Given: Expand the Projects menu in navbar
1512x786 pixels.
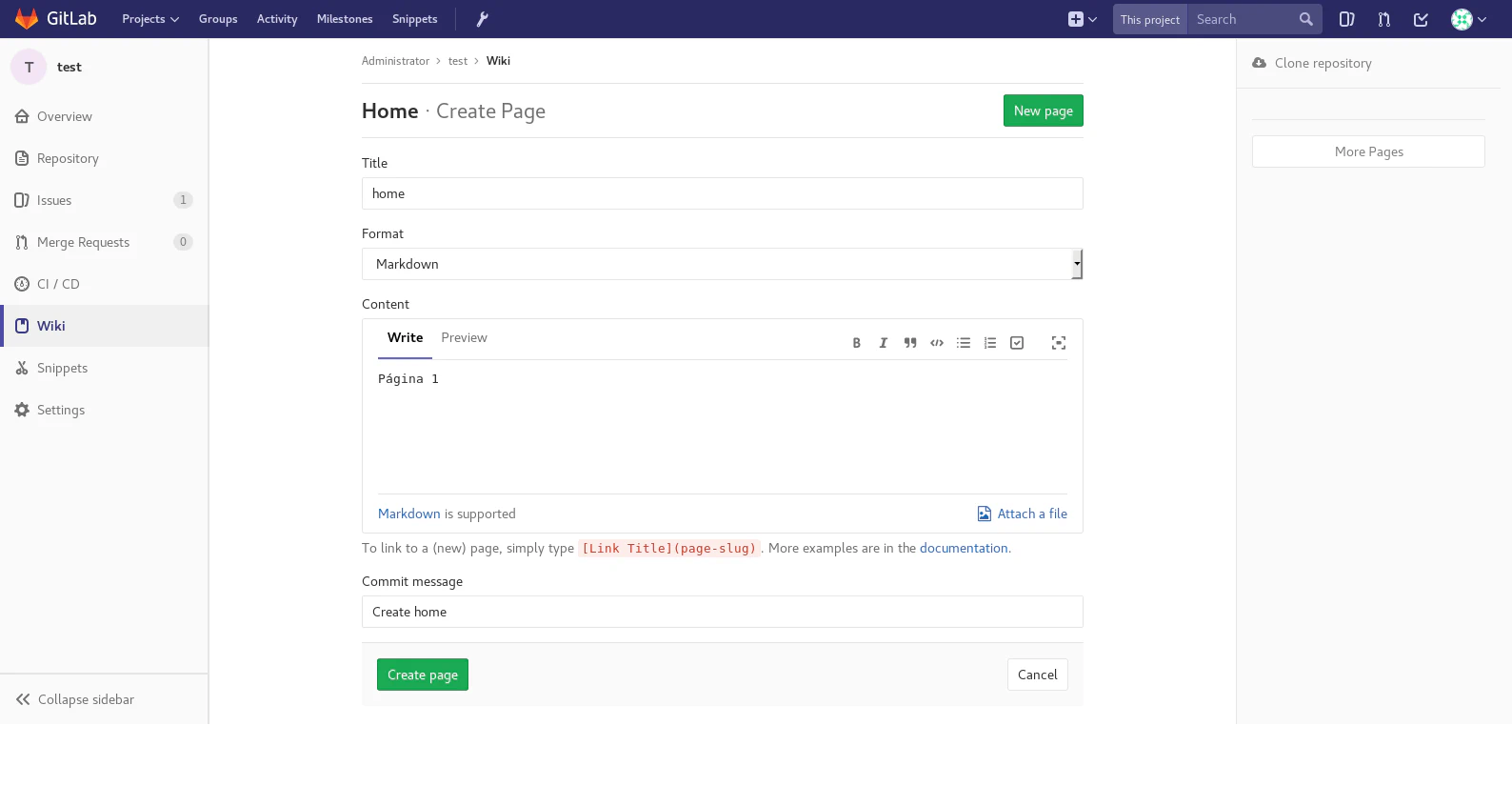Looking at the screenshot, I should tap(149, 19).
